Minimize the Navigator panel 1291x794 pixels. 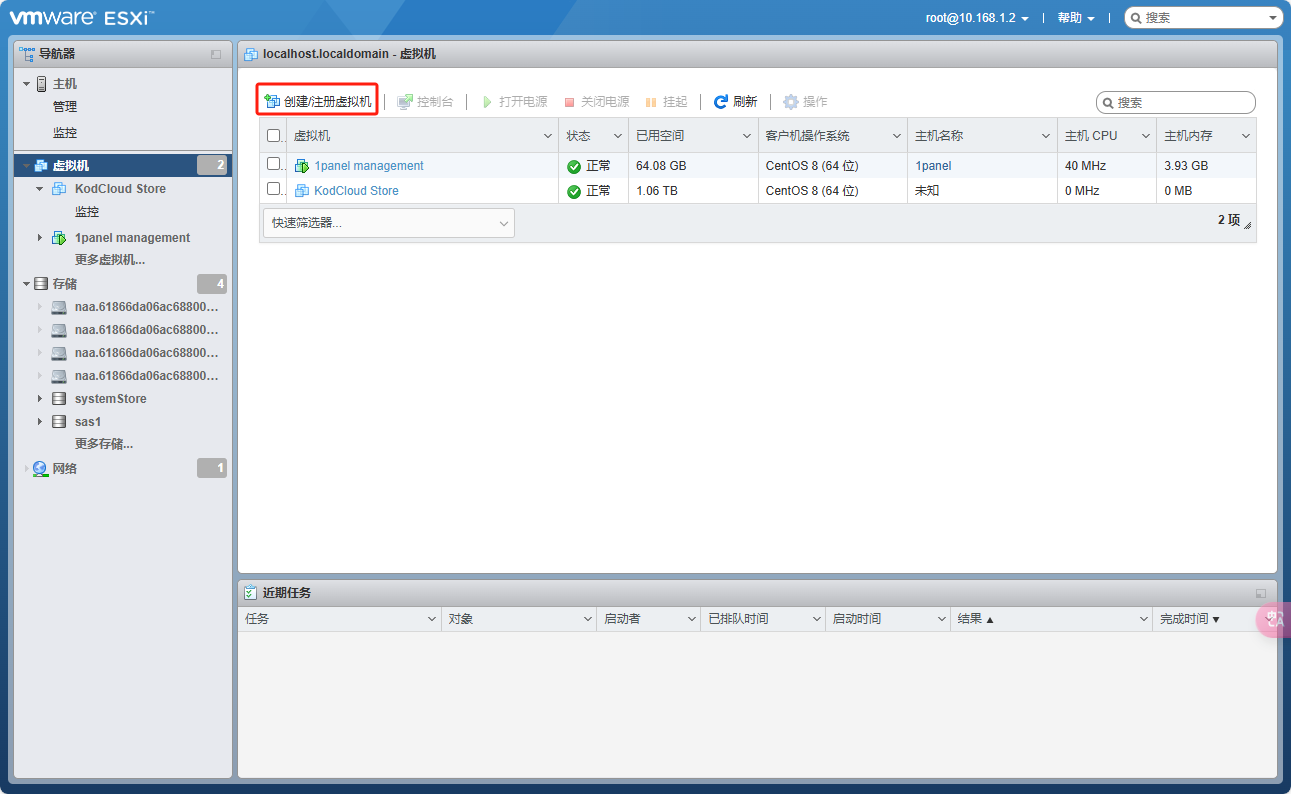216,54
